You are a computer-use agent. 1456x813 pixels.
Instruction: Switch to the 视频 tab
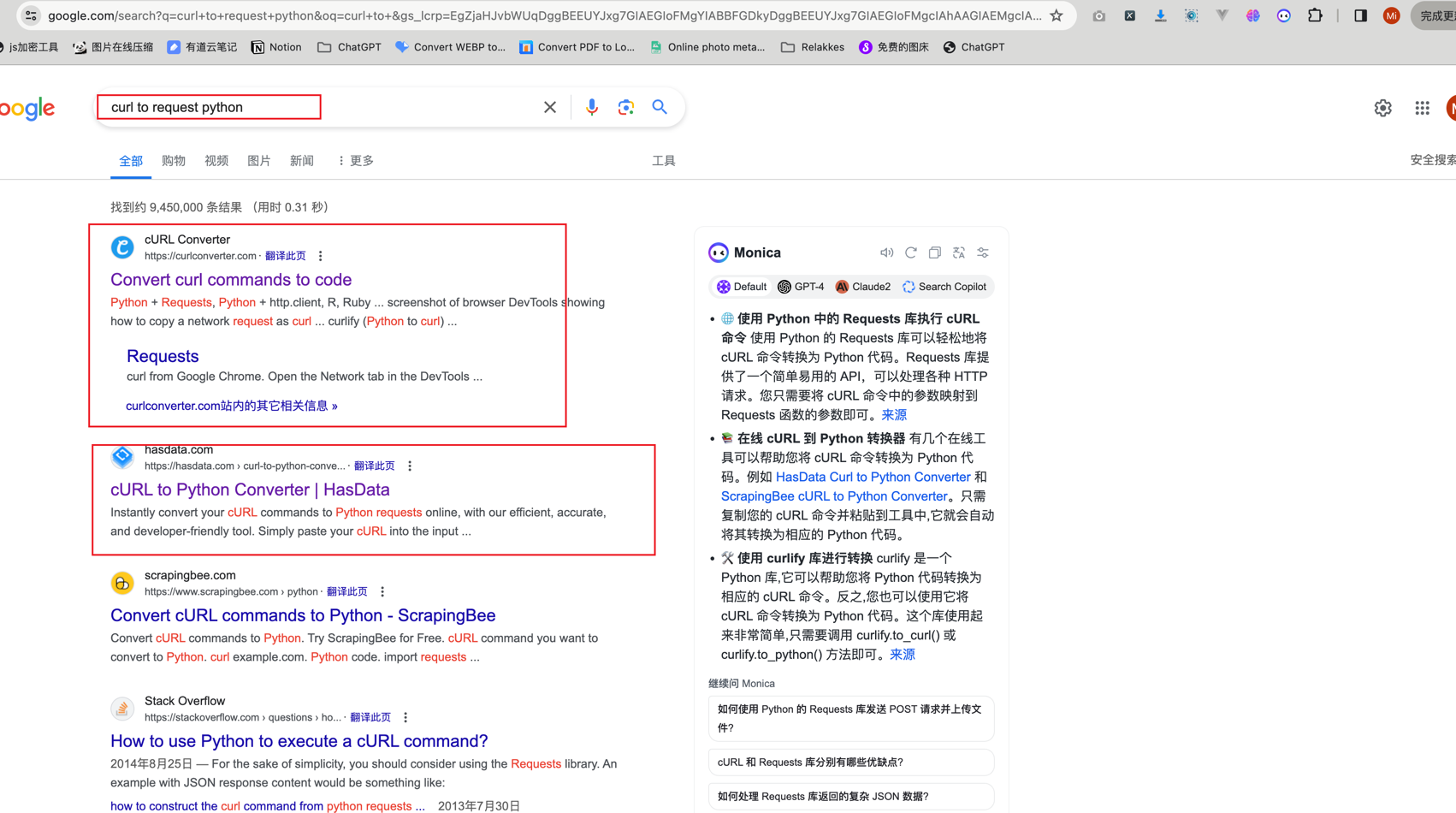click(x=216, y=161)
